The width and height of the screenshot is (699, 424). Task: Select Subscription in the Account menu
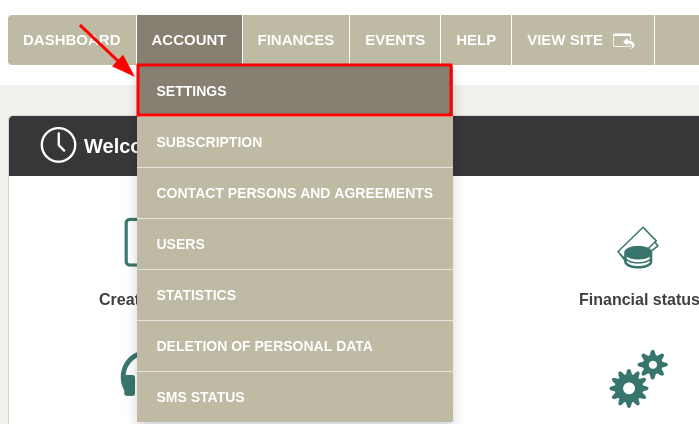pyautogui.click(x=294, y=142)
